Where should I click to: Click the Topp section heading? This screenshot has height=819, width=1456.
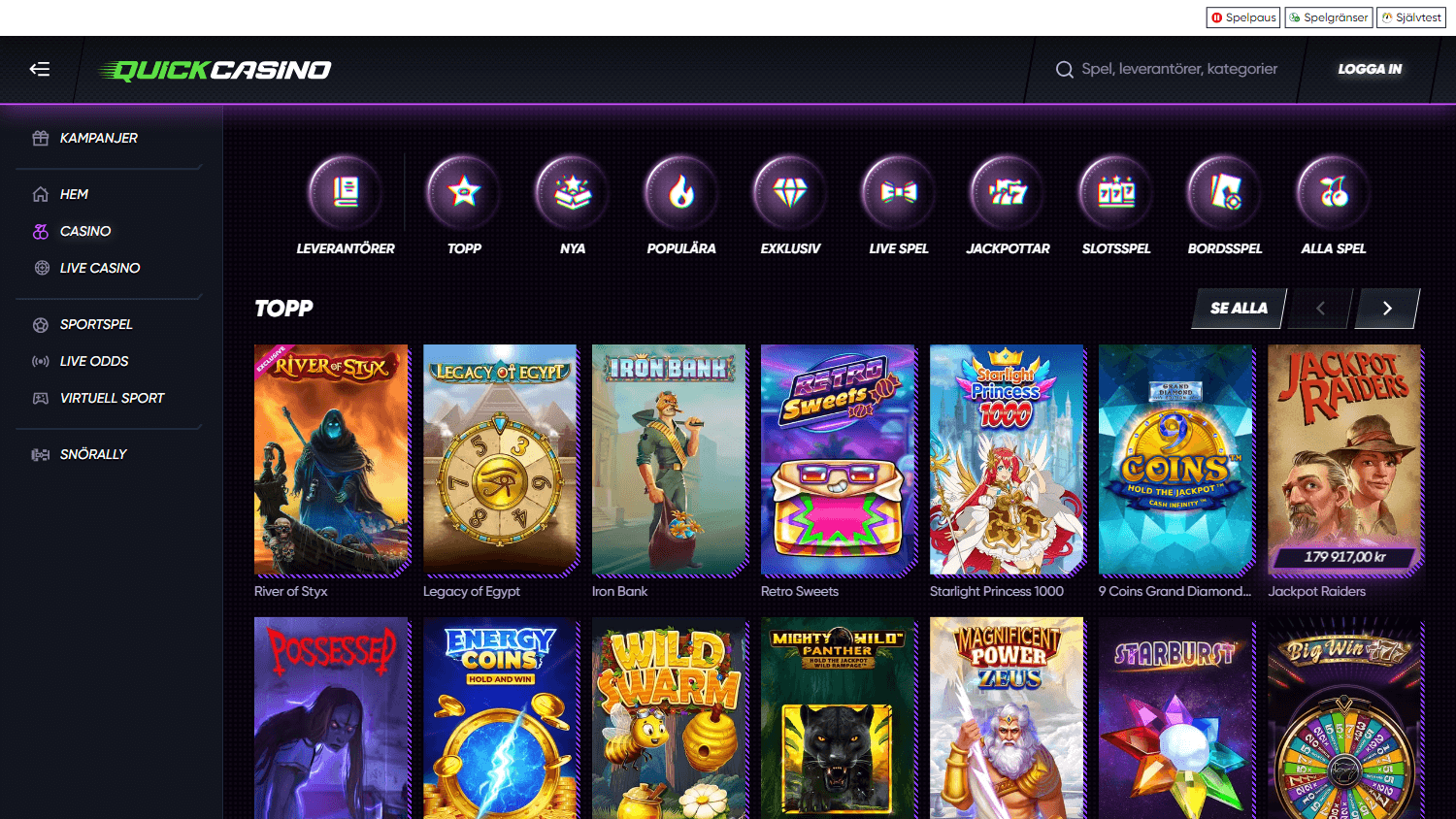pyautogui.click(x=283, y=309)
